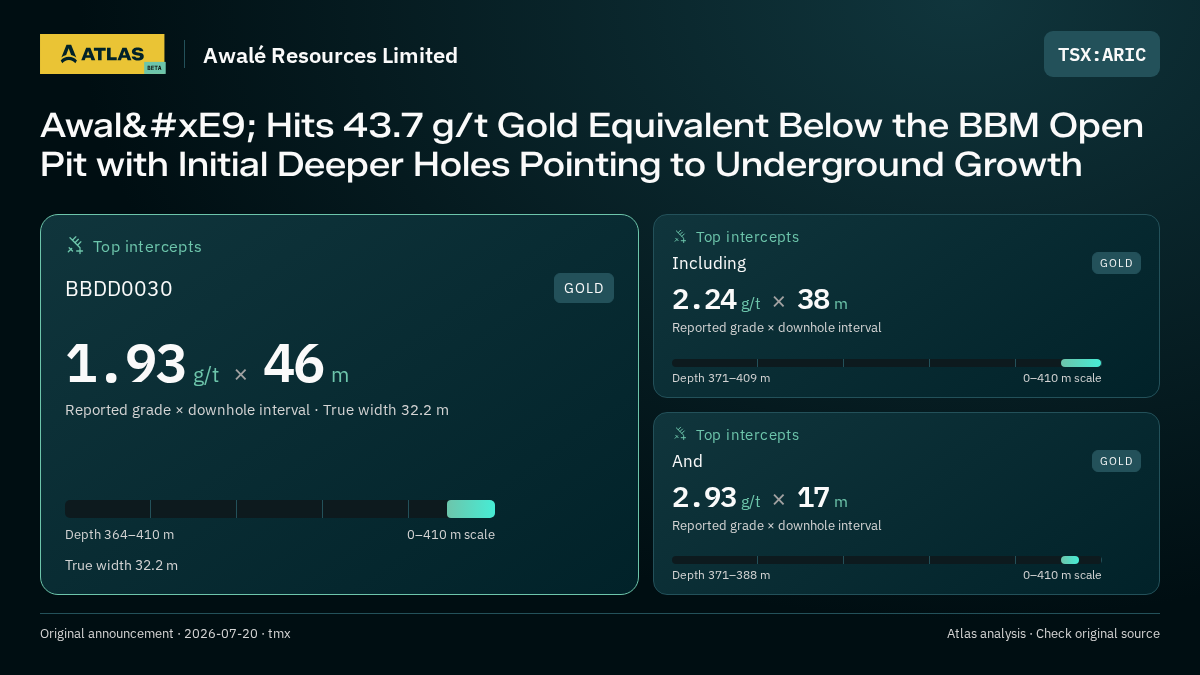Click '0–410 m scale' label in And card
Viewport: 1200px width, 675px height.
coord(1062,575)
